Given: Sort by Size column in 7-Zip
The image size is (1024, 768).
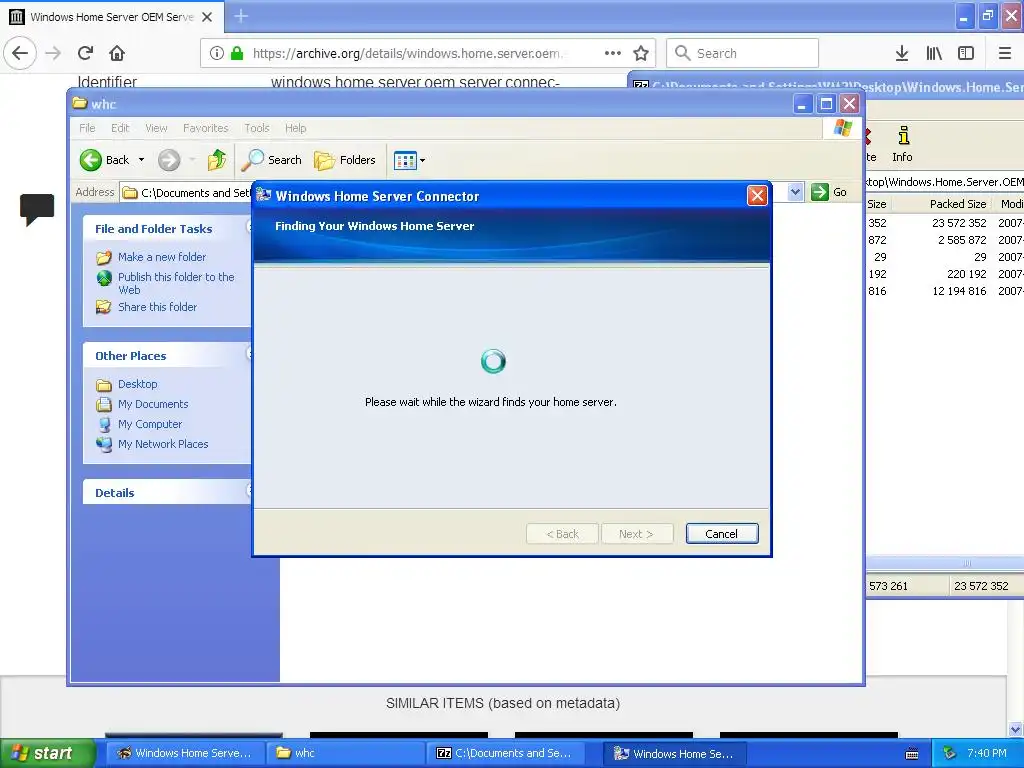Looking at the screenshot, I should 877,204.
